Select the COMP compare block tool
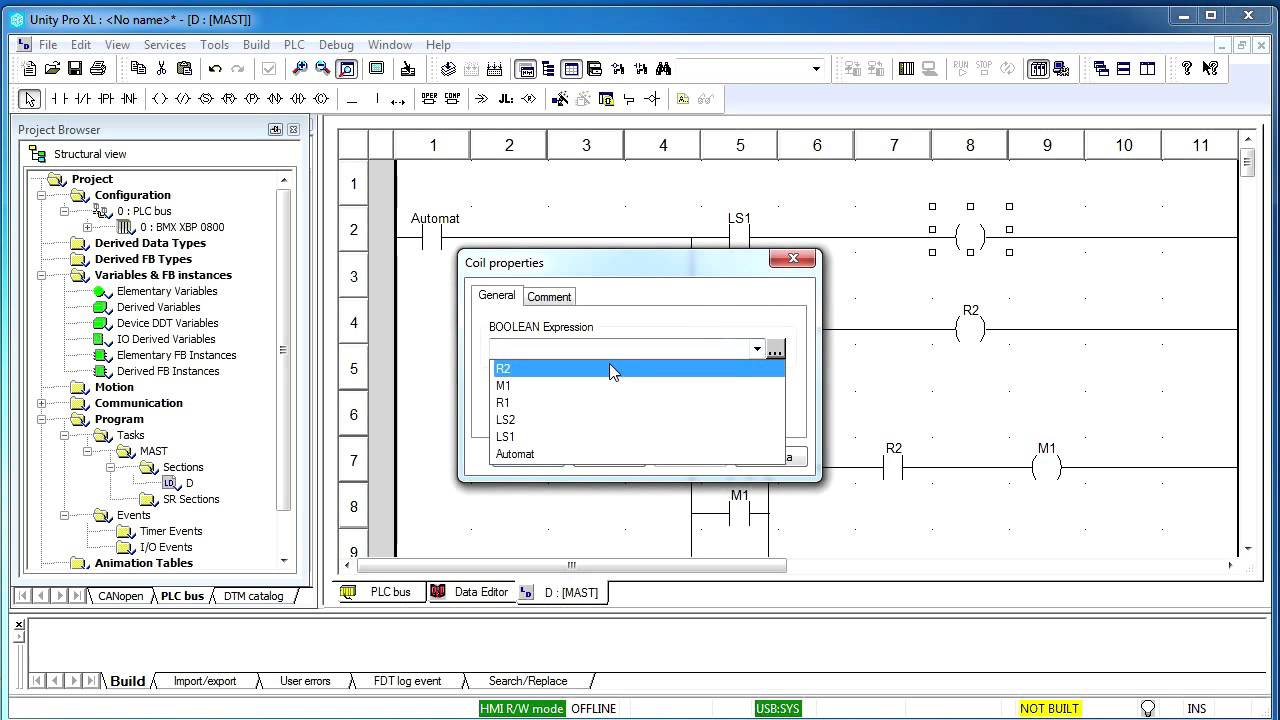Image resolution: width=1280 pixels, height=720 pixels. [452, 99]
